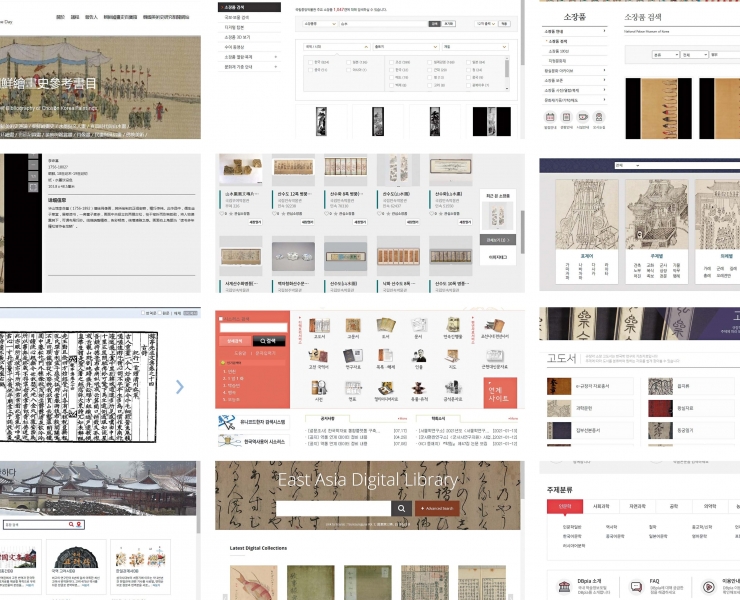
Task: Open the 고문서 category icon
Action: (353, 327)
